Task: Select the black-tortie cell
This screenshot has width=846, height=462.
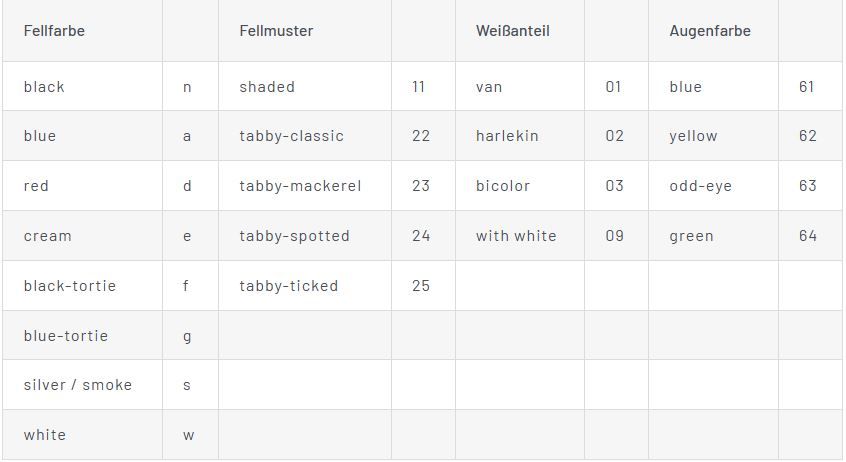Action: pyautogui.click(x=70, y=286)
